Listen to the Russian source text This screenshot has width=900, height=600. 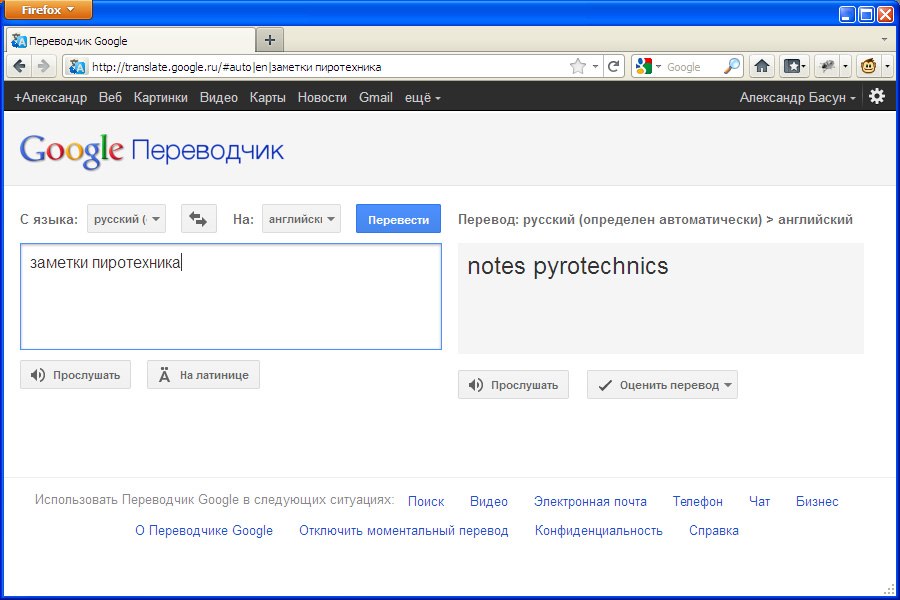75,375
